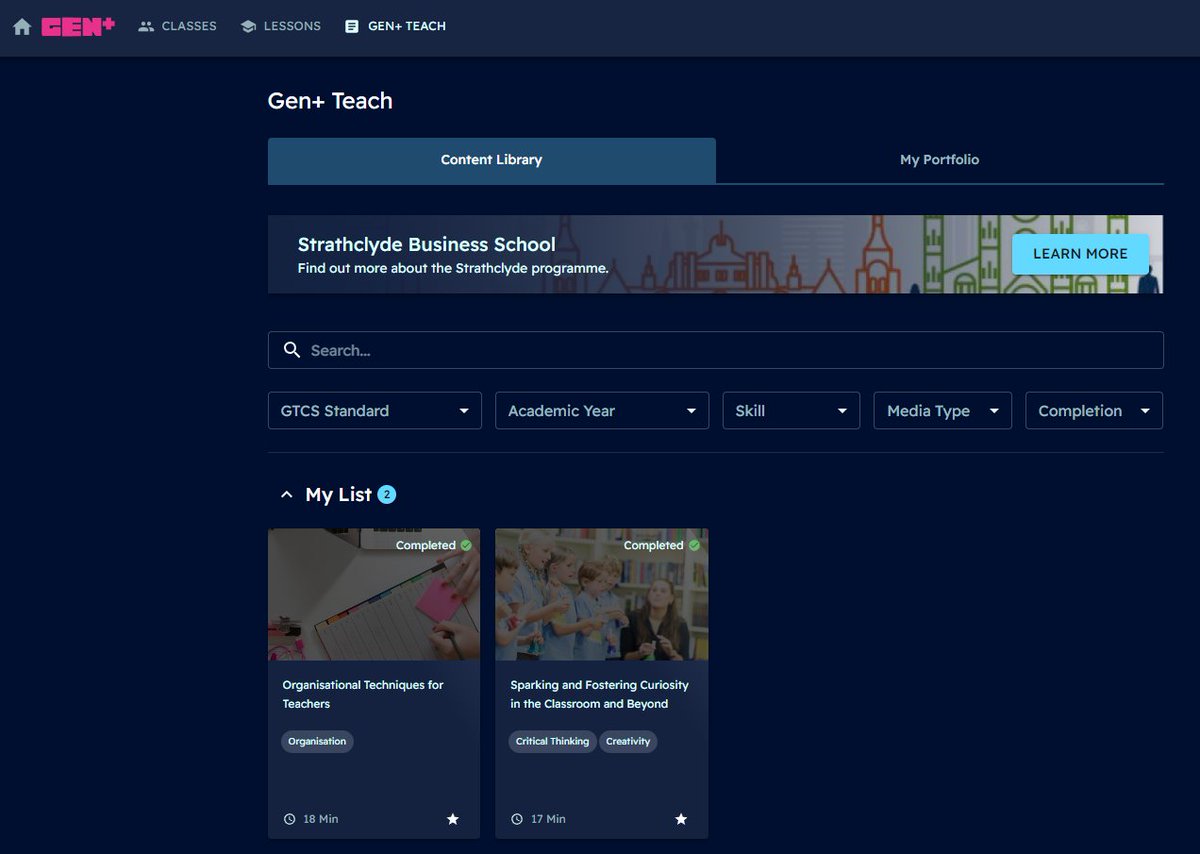Click the Gen+ Teach page heading
This screenshot has width=1200, height=854.
tap(330, 101)
